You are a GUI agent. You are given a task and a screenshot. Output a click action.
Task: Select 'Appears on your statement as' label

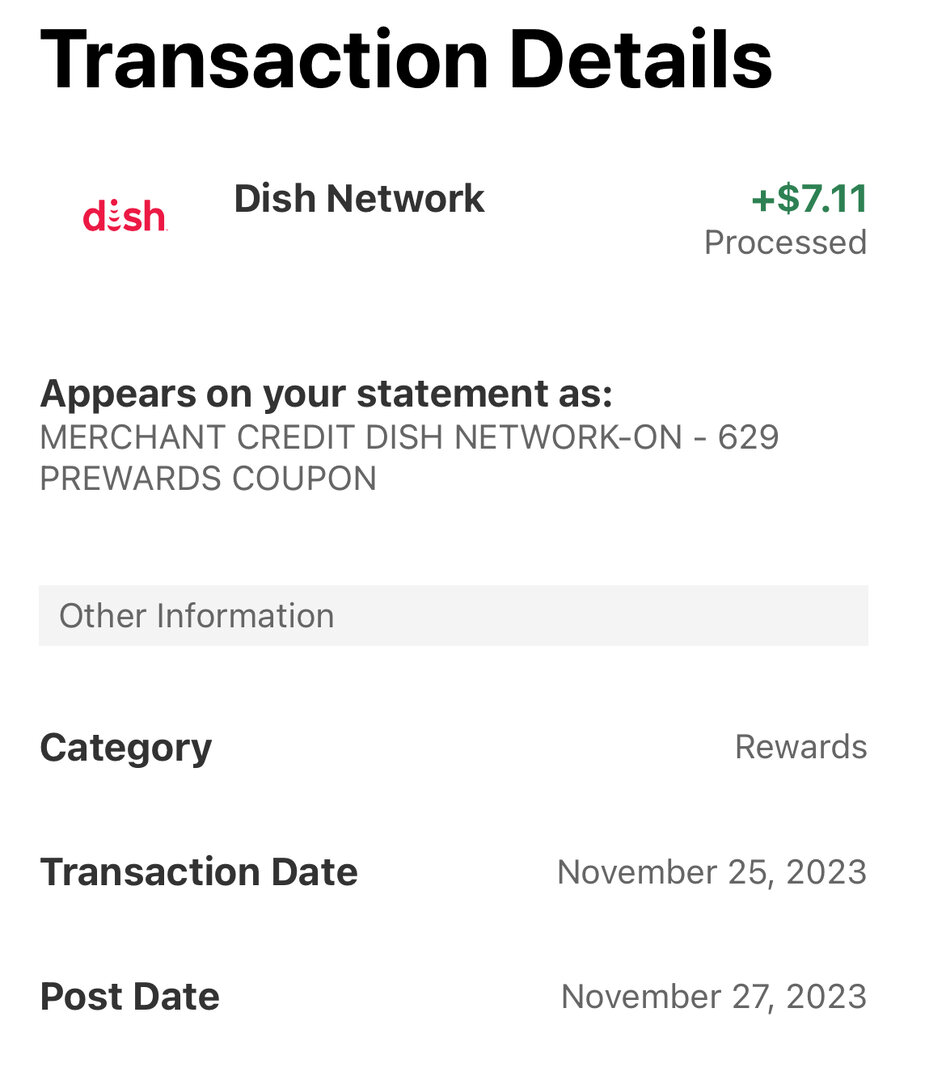tap(326, 395)
